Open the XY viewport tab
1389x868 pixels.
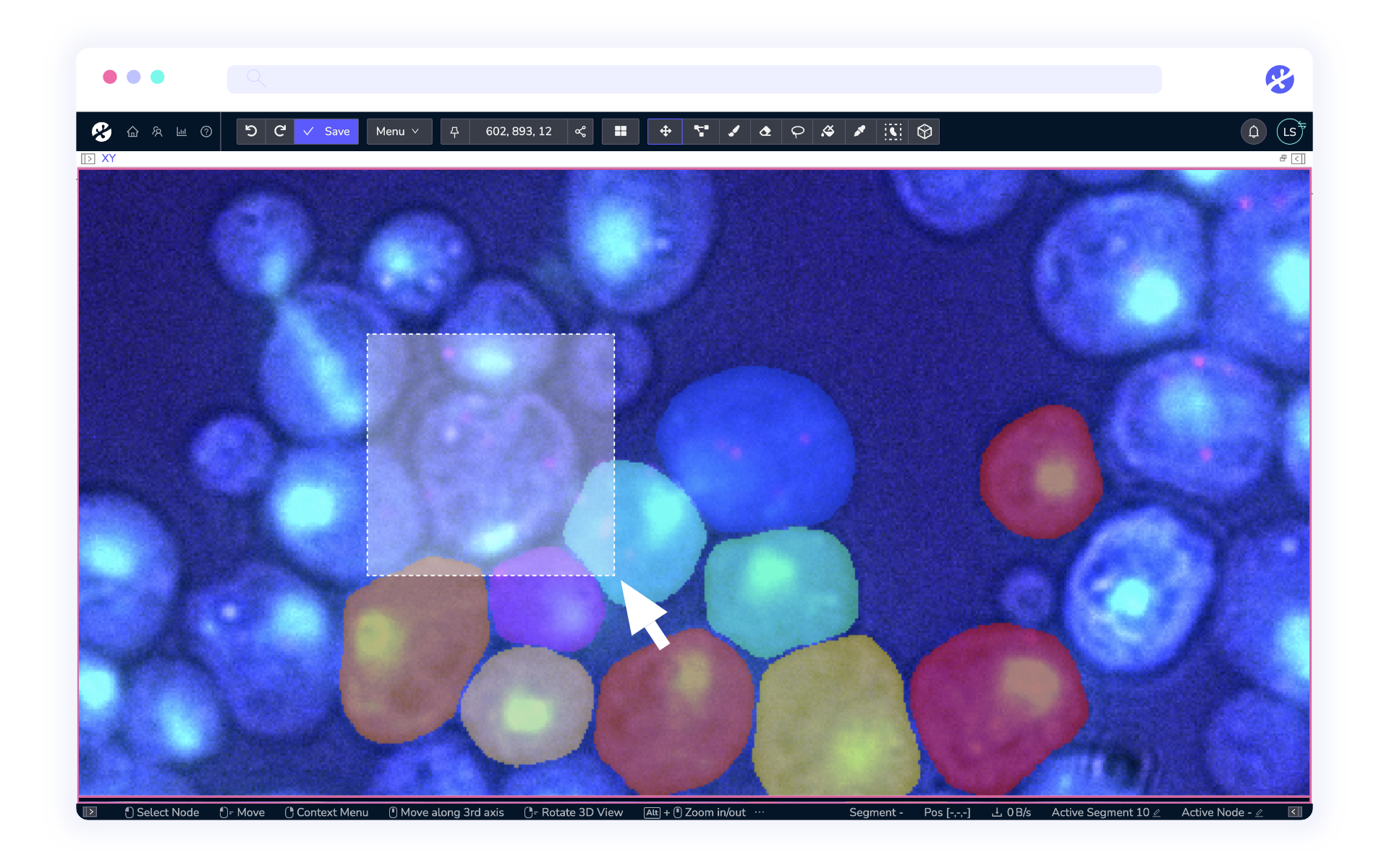click(109, 158)
